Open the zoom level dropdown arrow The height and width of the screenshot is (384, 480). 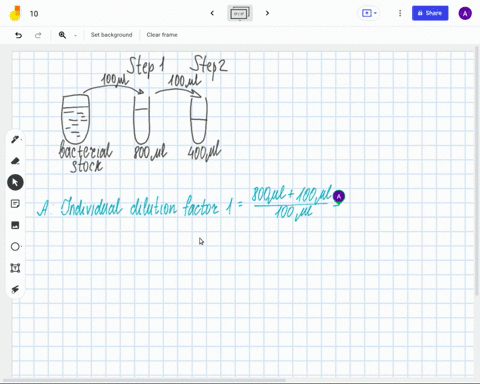tap(75, 35)
